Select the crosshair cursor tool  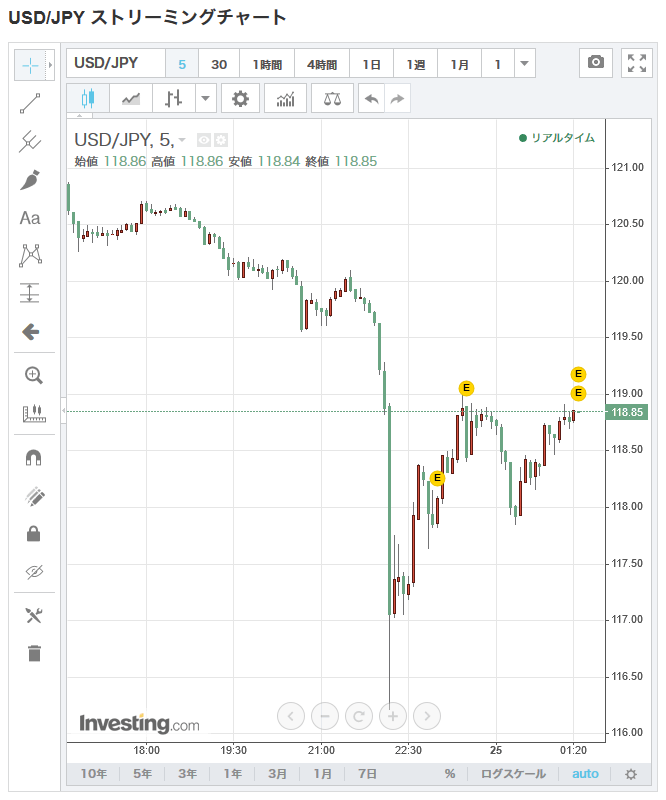tap(30, 65)
